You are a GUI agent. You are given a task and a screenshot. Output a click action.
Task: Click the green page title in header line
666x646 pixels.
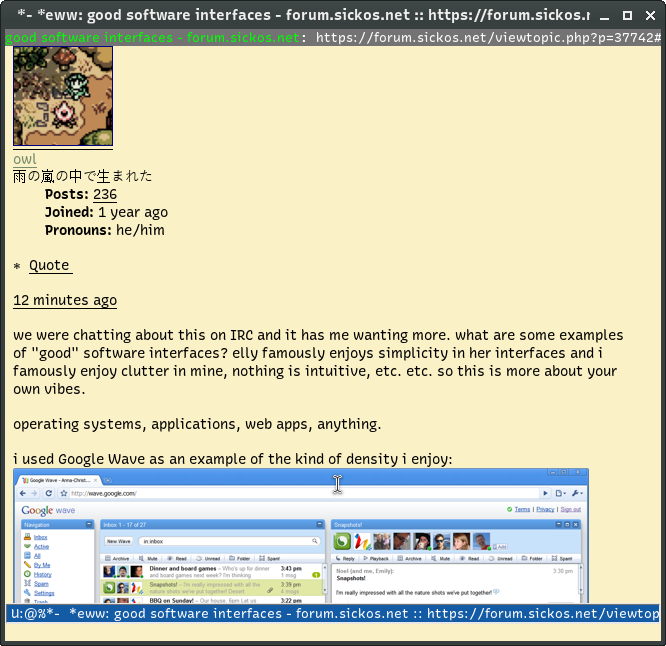[152, 38]
